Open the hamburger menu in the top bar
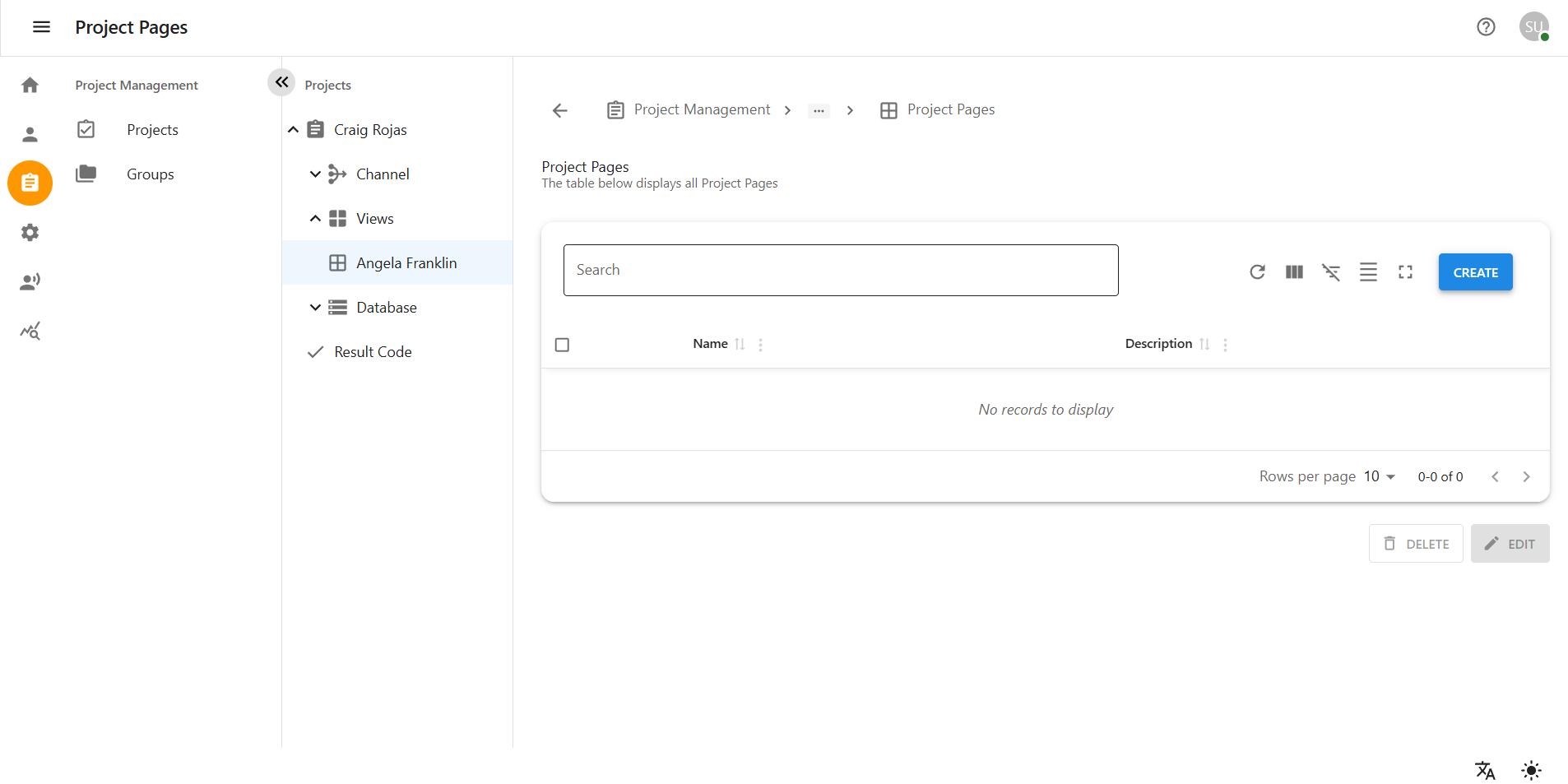The width and height of the screenshot is (1568, 784). point(40,27)
